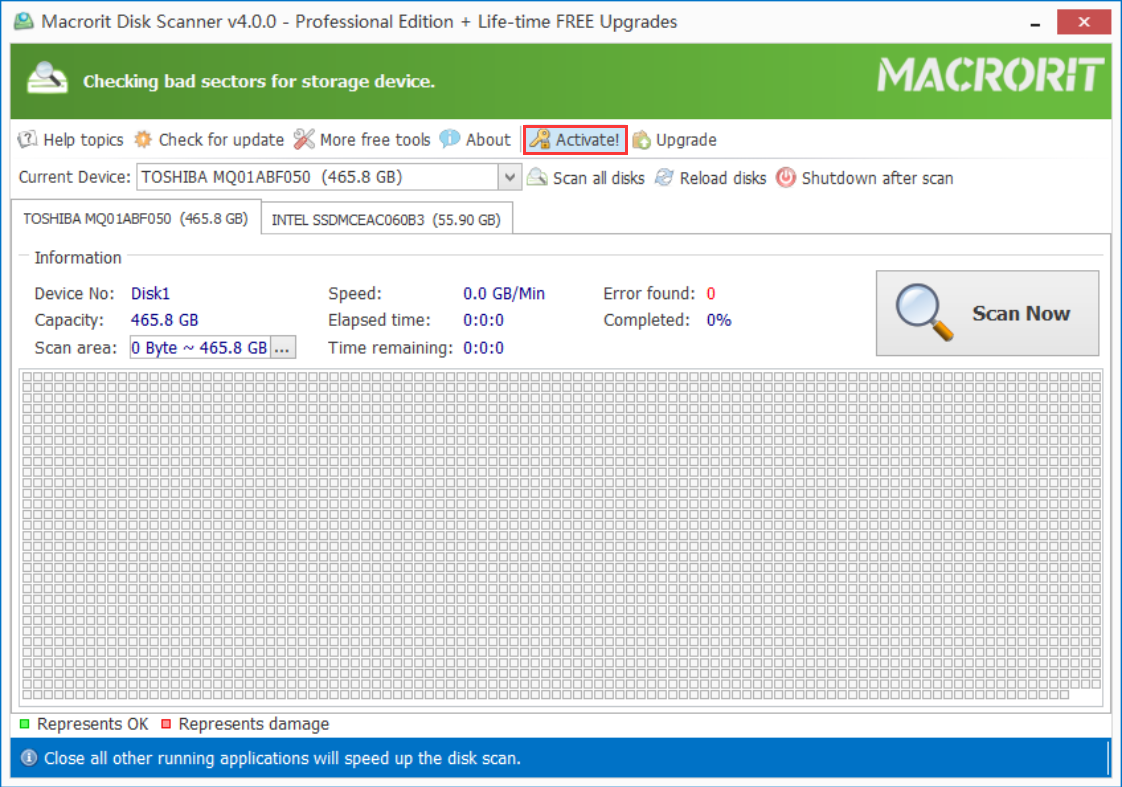Viewport: 1122px width, 787px height.
Task: Click the Shutdown after scan label
Action: pos(877,178)
